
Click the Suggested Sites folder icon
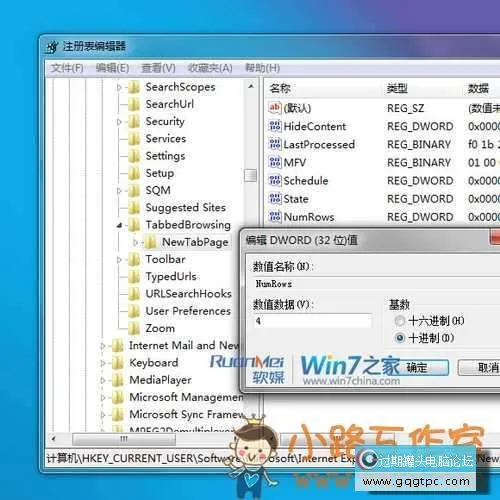(134, 208)
